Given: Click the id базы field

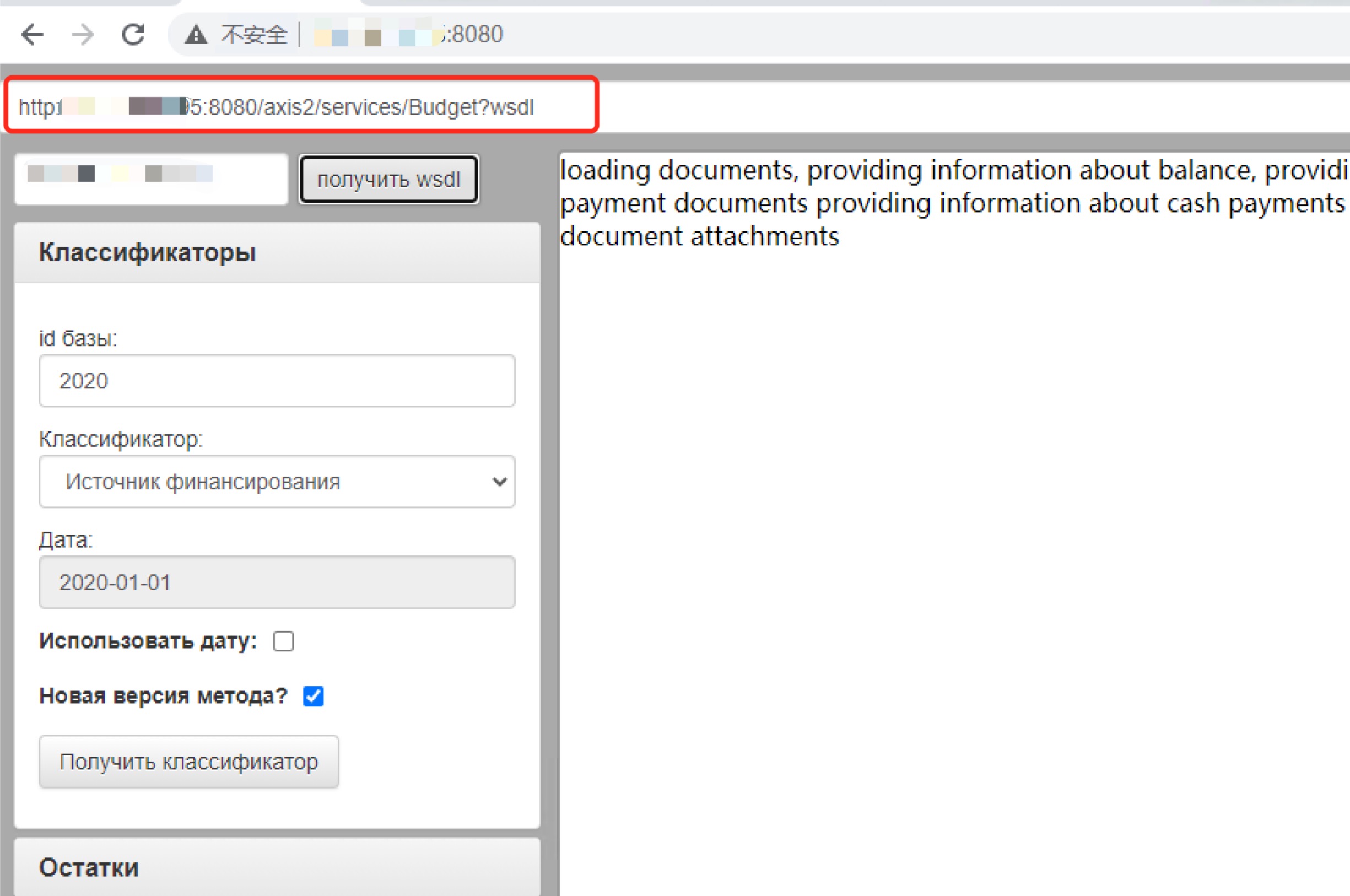Looking at the screenshot, I should (x=277, y=381).
